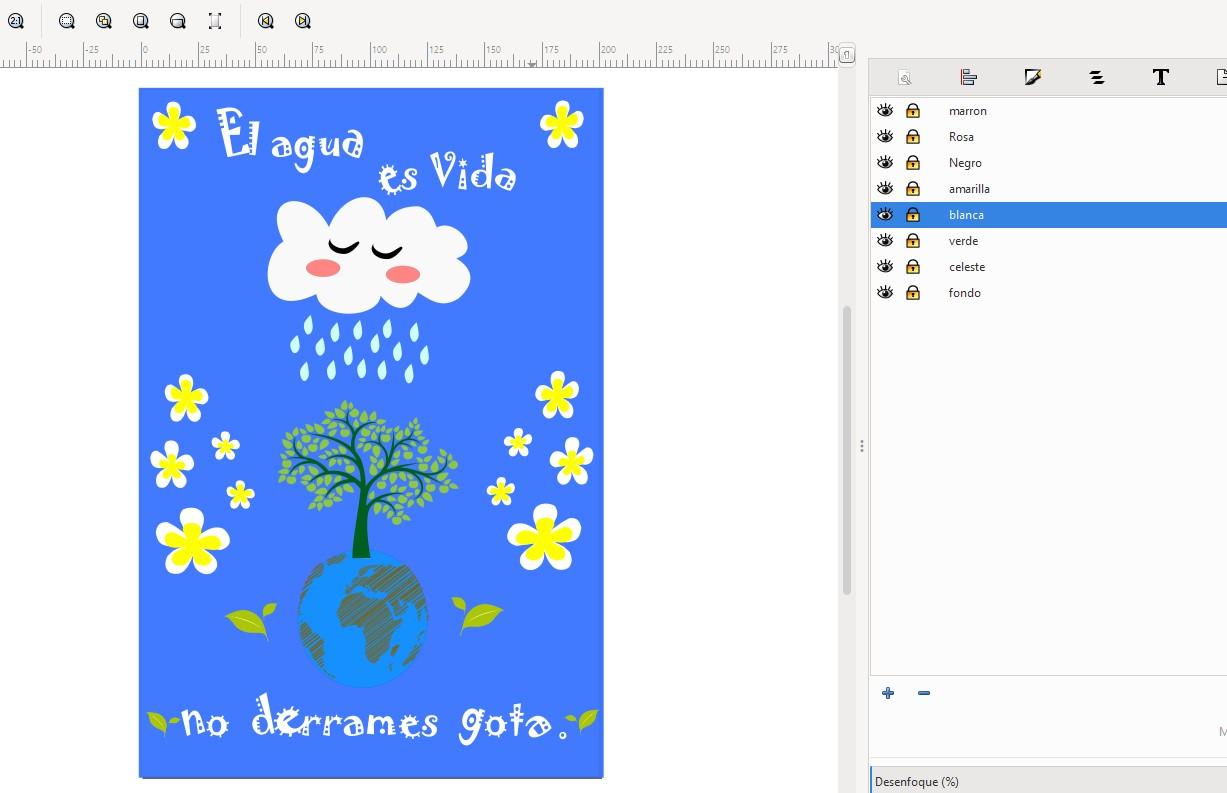This screenshot has height=793, width=1227.
Task: Click the lock guides icon beside ruler
Action: pos(847,55)
